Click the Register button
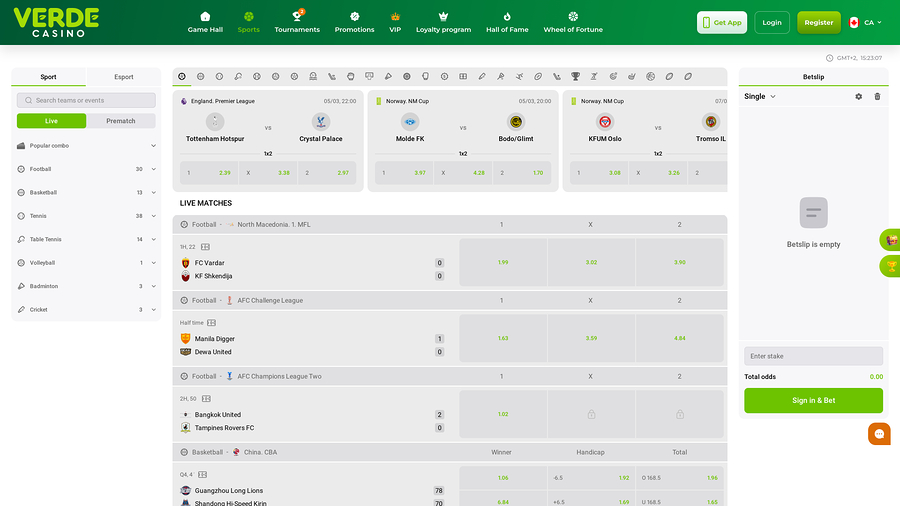The image size is (900, 506). [818, 22]
